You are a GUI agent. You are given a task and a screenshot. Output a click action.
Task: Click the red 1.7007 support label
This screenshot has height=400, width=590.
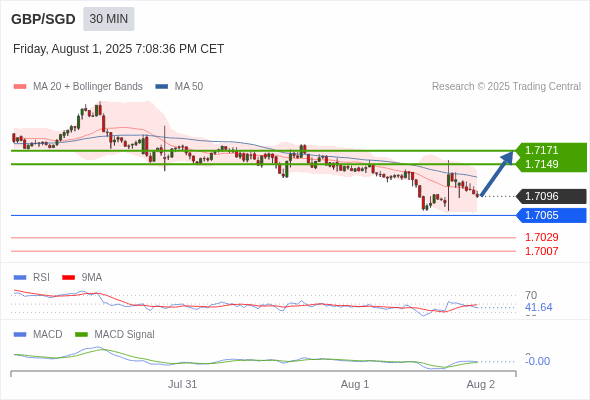(x=541, y=251)
